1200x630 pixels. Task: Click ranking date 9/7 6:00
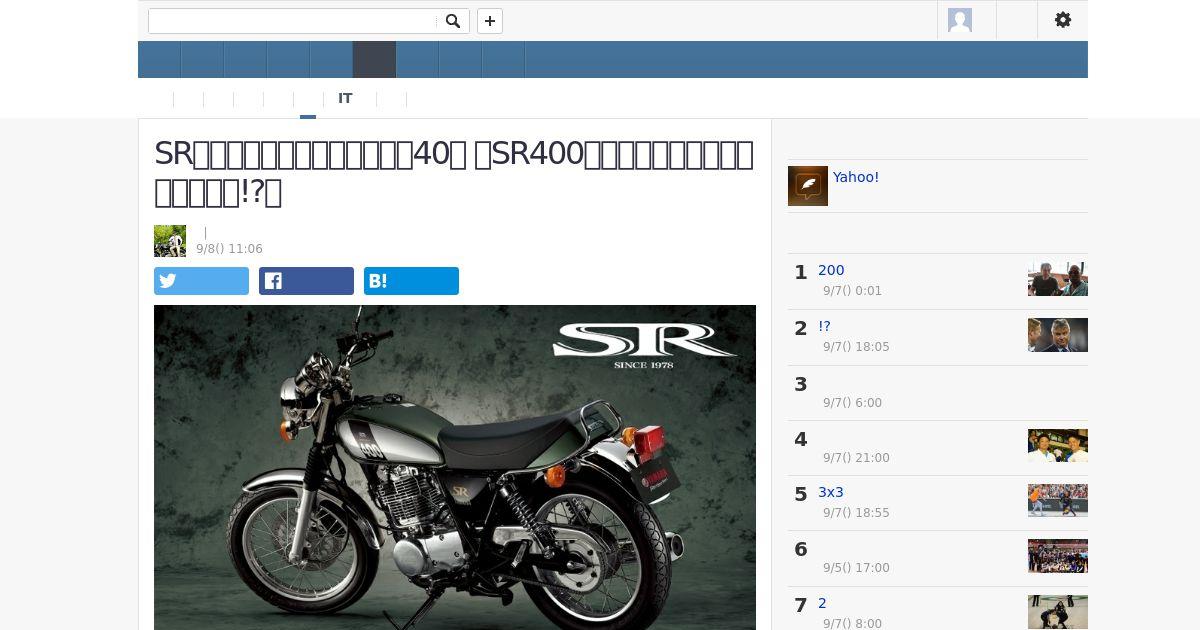coord(852,403)
